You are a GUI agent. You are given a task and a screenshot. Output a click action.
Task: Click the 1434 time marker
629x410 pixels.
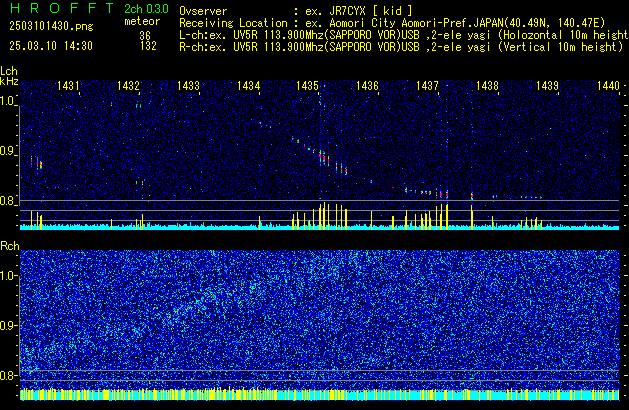[248, 86]
